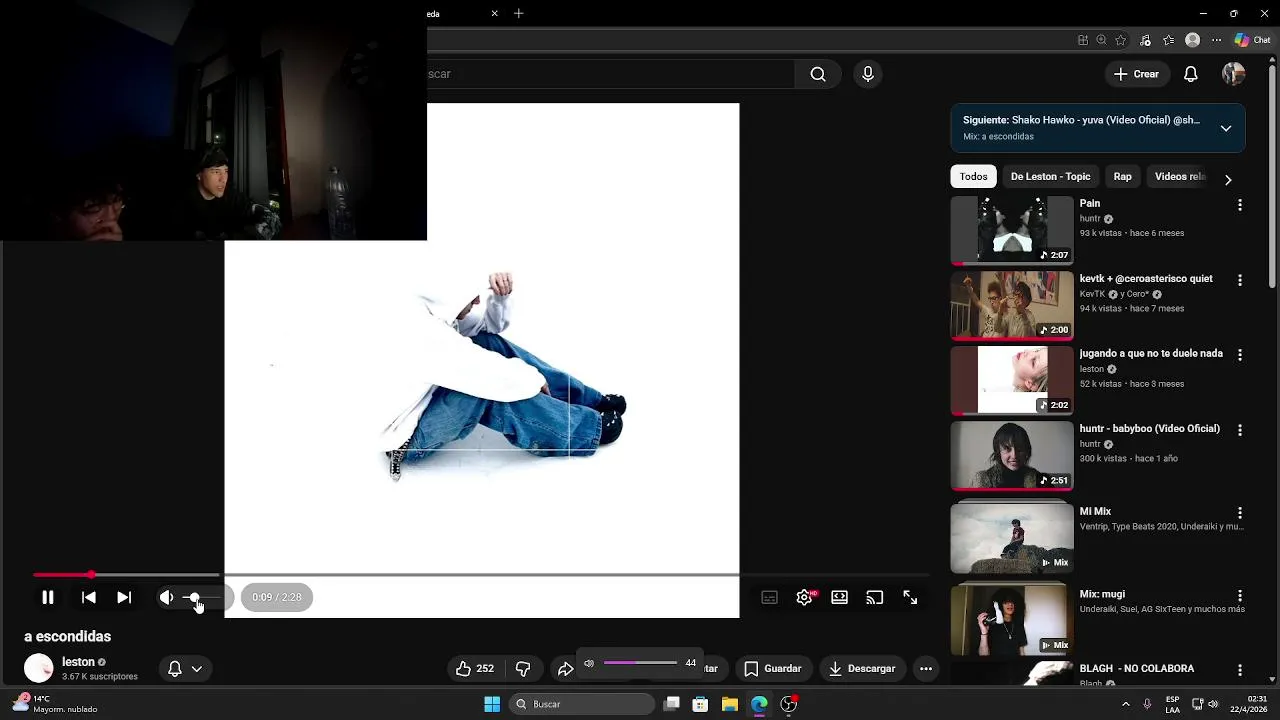Open File Explorer from the taskbar
The height and width of the screenshot is (720, 1280).
pyautogui.click(x=729, y=704)
